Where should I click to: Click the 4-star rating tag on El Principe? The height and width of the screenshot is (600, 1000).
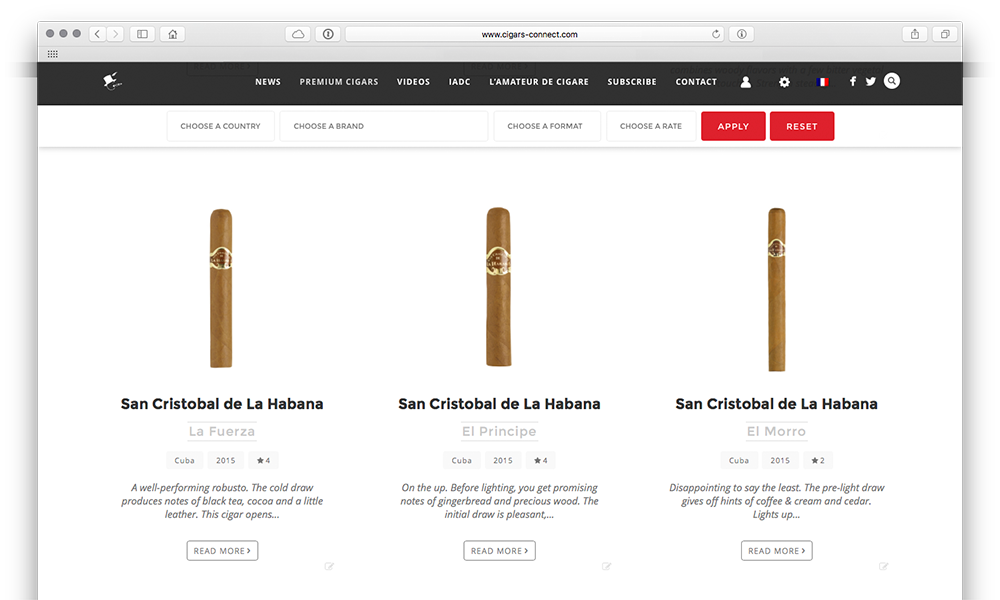click(541, 460)
